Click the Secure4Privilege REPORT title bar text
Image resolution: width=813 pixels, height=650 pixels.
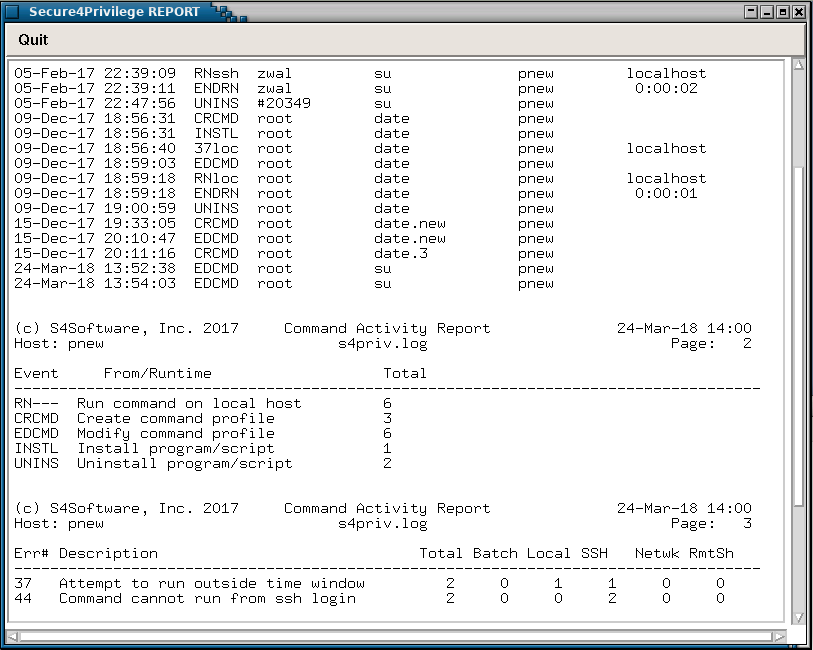tap(114, 12)
